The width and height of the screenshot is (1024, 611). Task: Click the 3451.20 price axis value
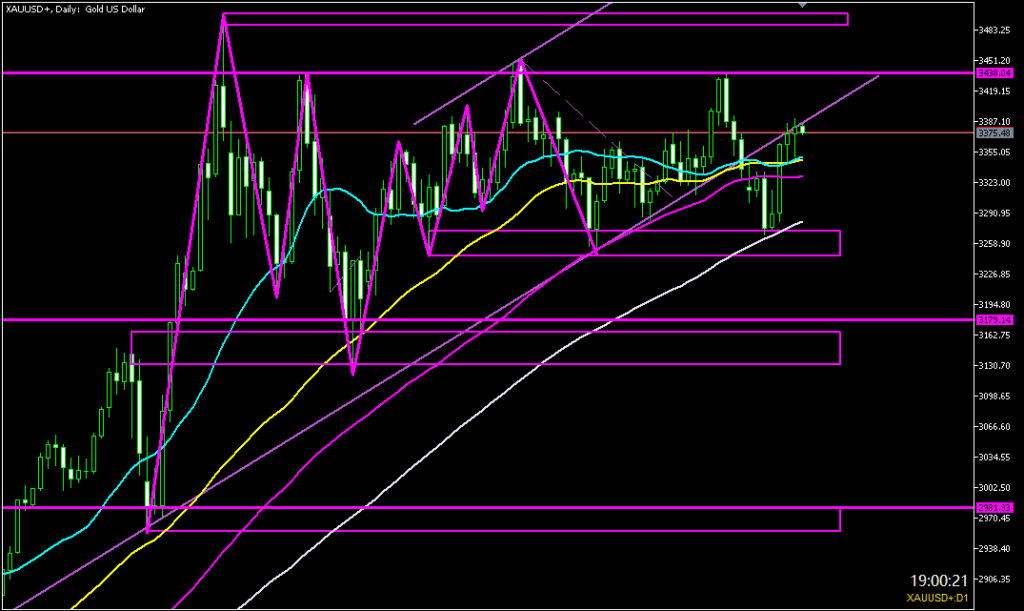point(995,61)
